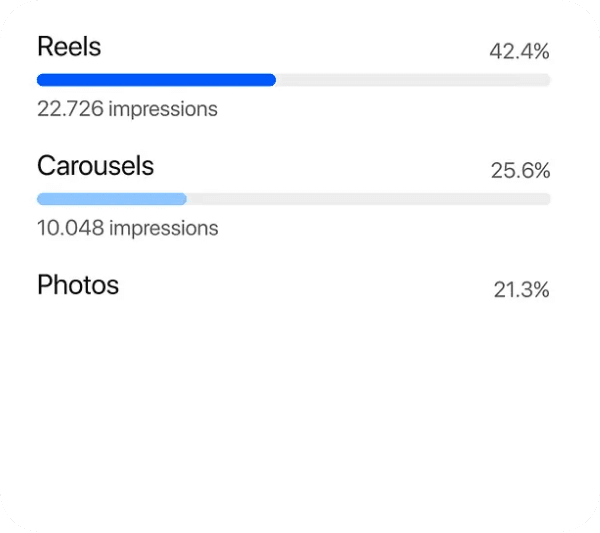Image resolution: width=600 pixels, height=533 pixels.
Task: Select the 22.726 impressions number
Action: [70, 109]
